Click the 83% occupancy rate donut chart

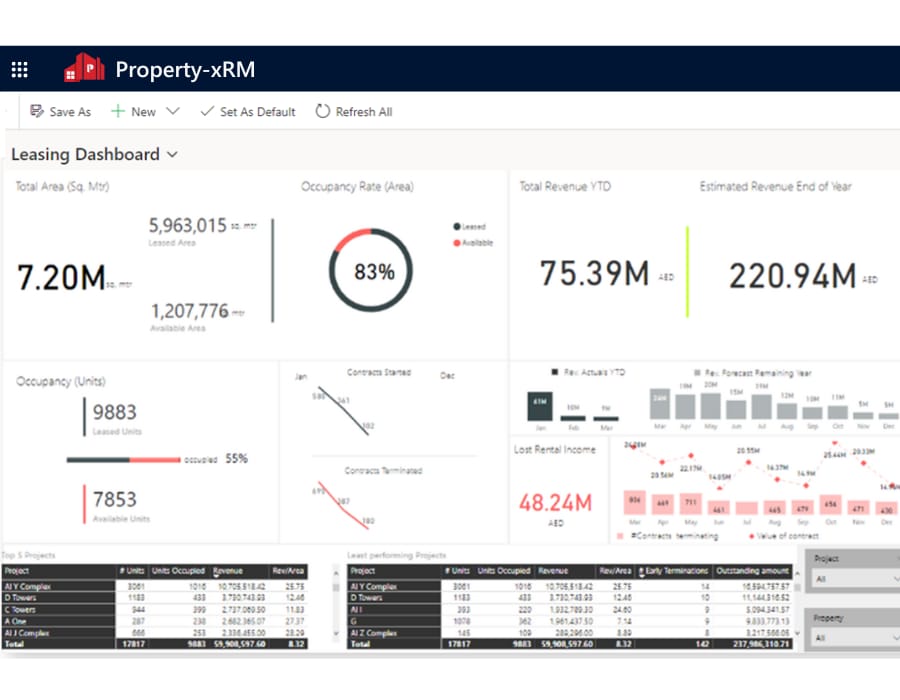click(374, 271)
